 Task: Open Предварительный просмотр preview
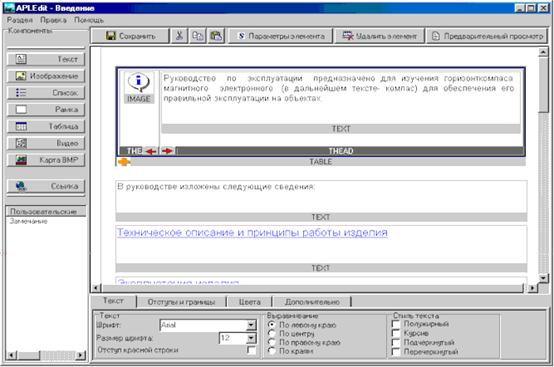point(487,36)
